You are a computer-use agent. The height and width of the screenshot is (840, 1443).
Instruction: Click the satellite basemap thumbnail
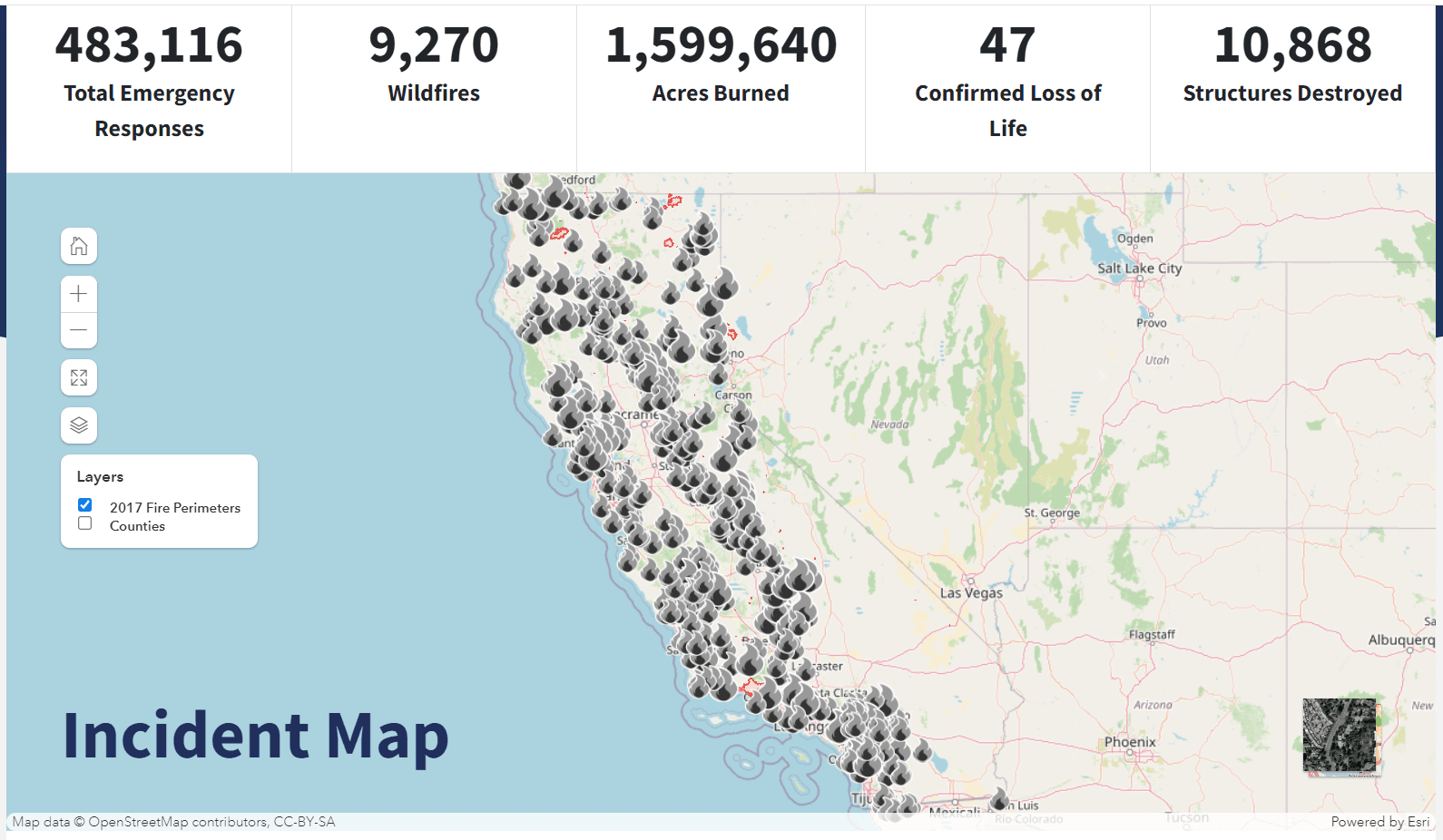click(1340, 736)
